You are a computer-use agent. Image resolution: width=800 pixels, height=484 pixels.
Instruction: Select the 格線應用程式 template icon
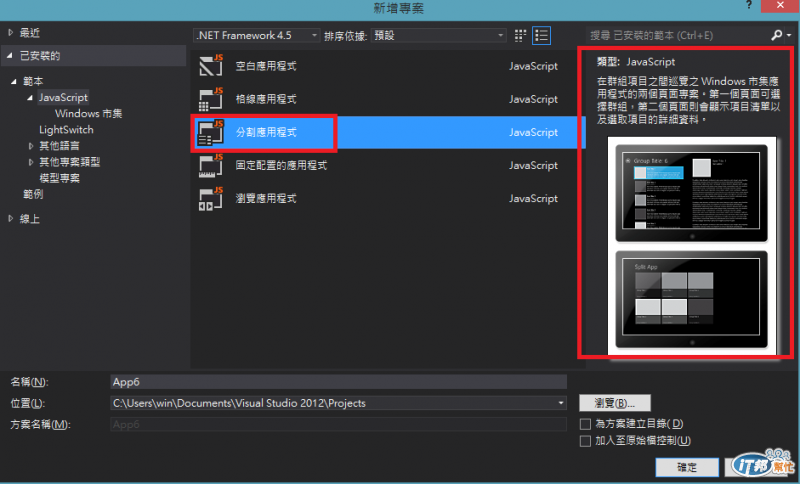click(x=211, y=98)
